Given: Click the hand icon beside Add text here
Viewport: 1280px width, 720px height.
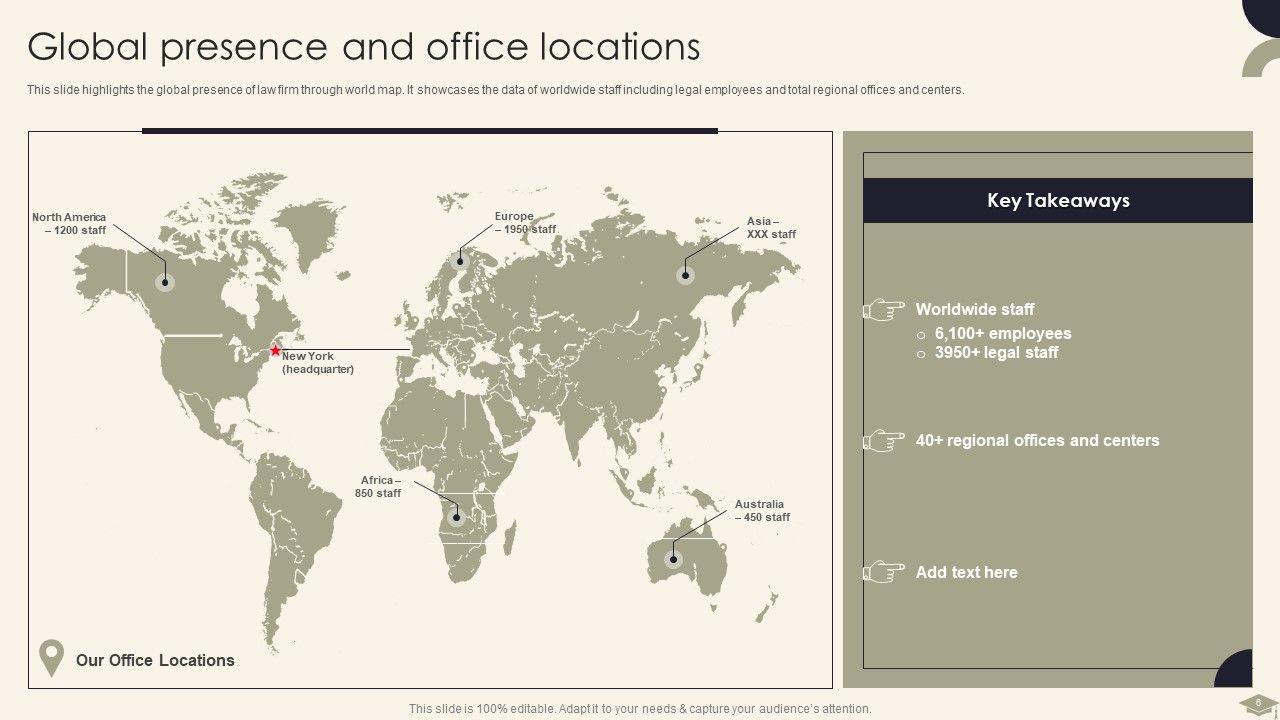Looking at the screenshot, I should pos(884,572).
